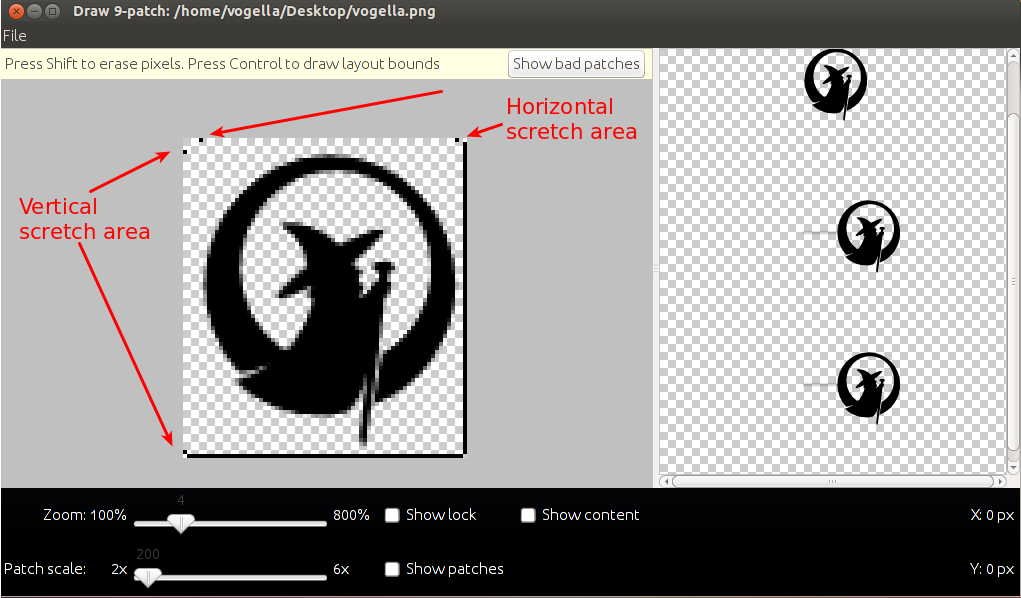Select the top preview witch logo
1021x598 pixels.
(836, 84)
